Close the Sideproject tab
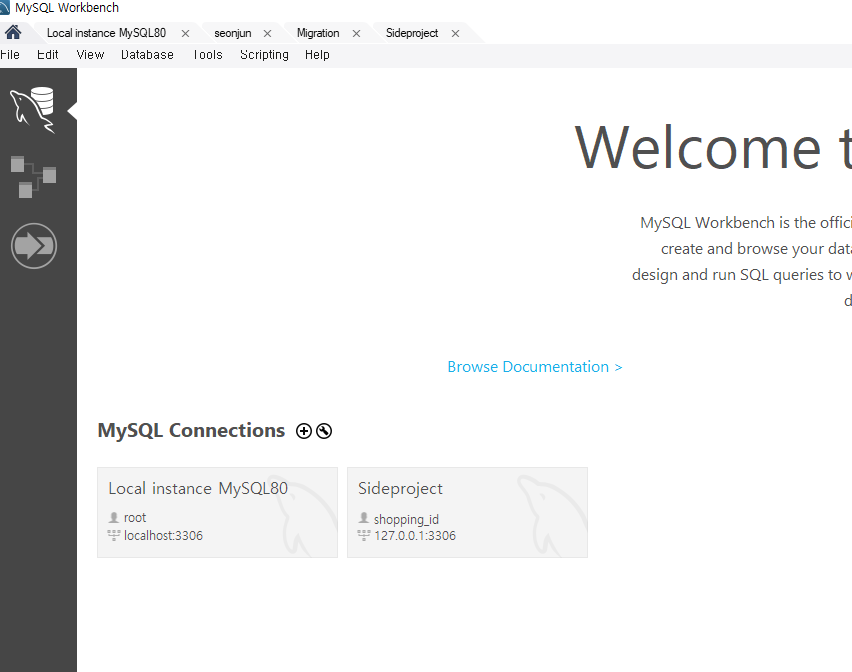The width and height of the screenshot is (852, 672). coord(455,34)
